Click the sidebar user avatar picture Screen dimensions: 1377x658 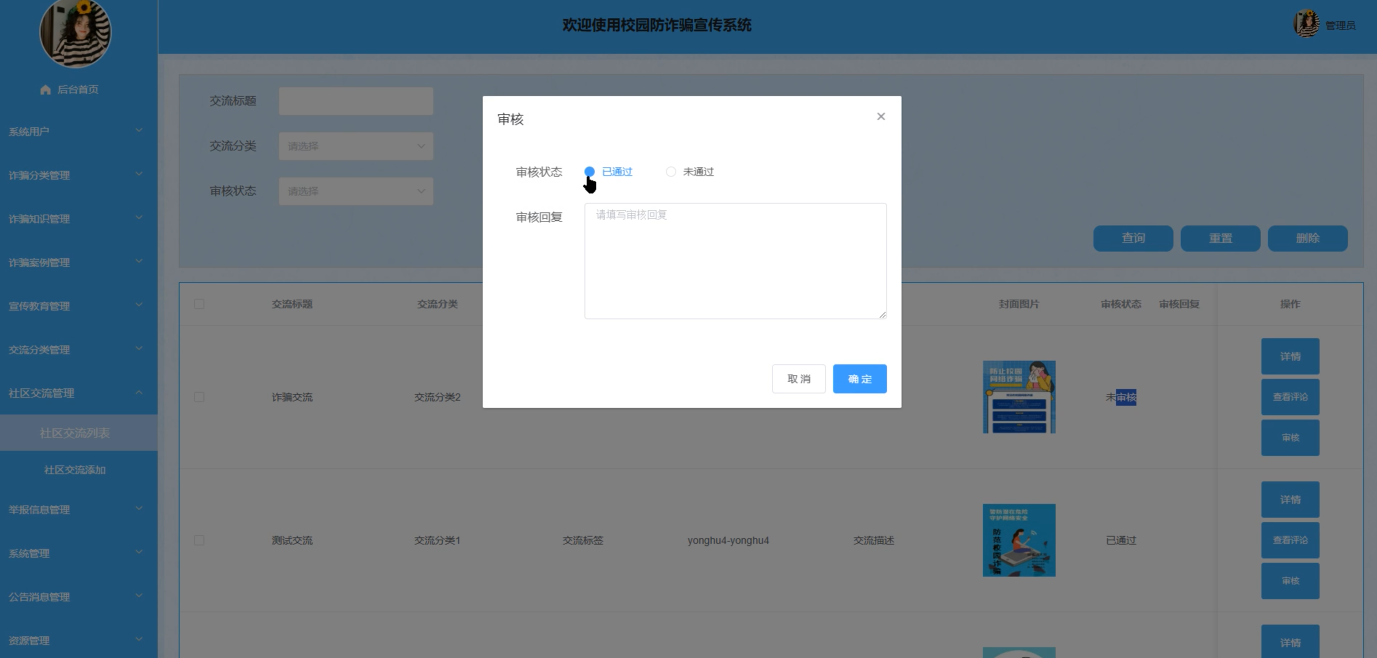[x=75, y=32]
